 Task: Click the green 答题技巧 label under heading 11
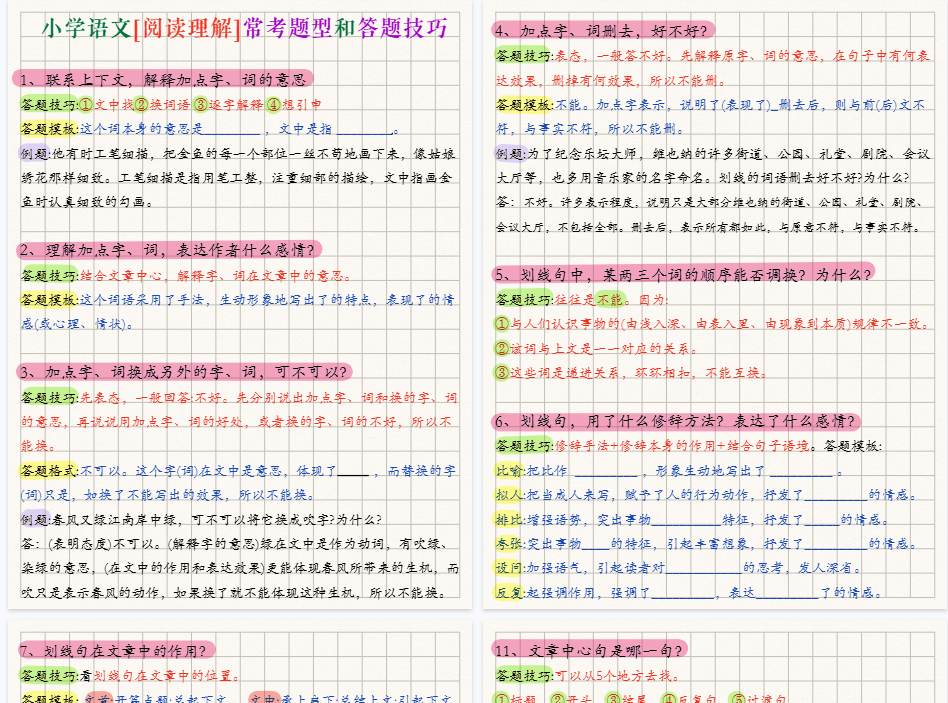(x=524, y=675)
